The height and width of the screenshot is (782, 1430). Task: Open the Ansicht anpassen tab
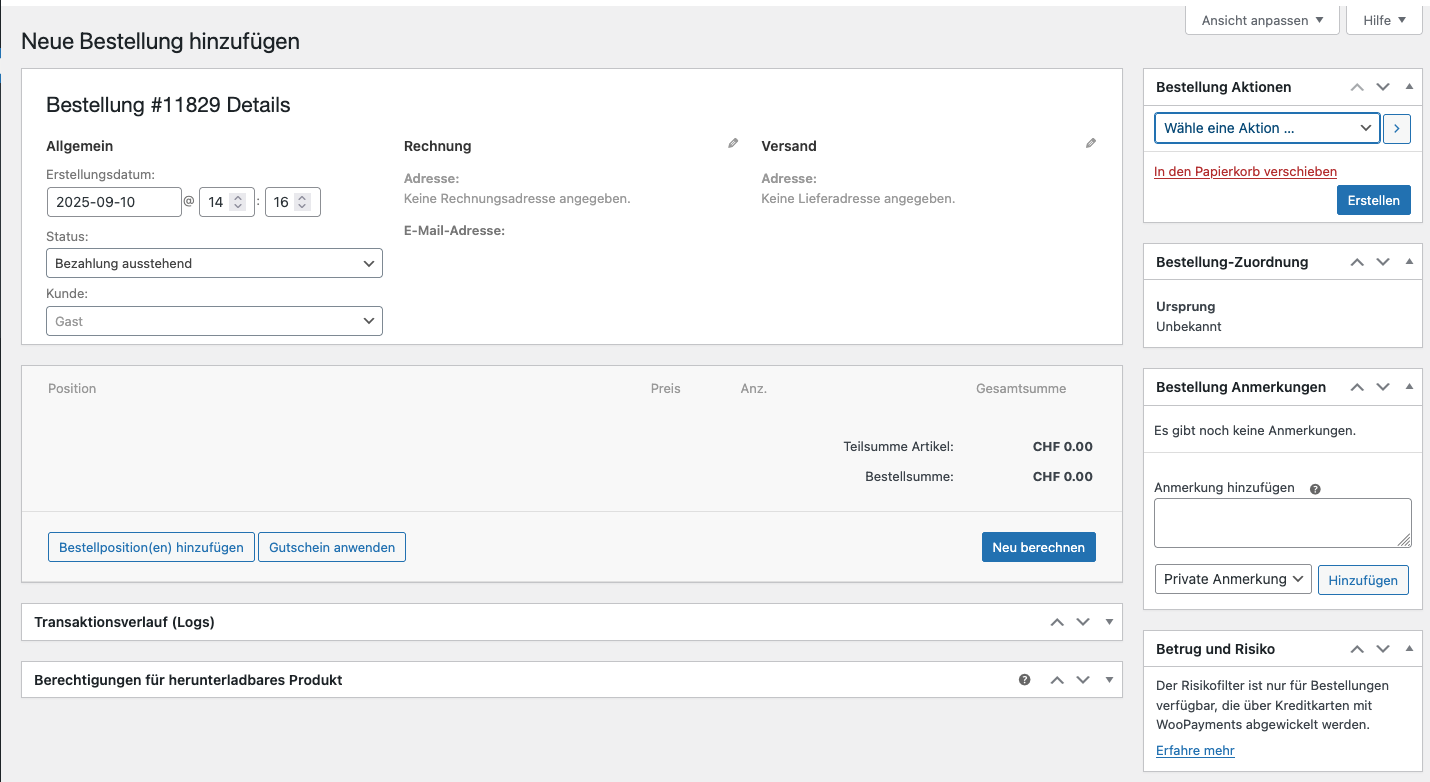(x=1262, y=20)
